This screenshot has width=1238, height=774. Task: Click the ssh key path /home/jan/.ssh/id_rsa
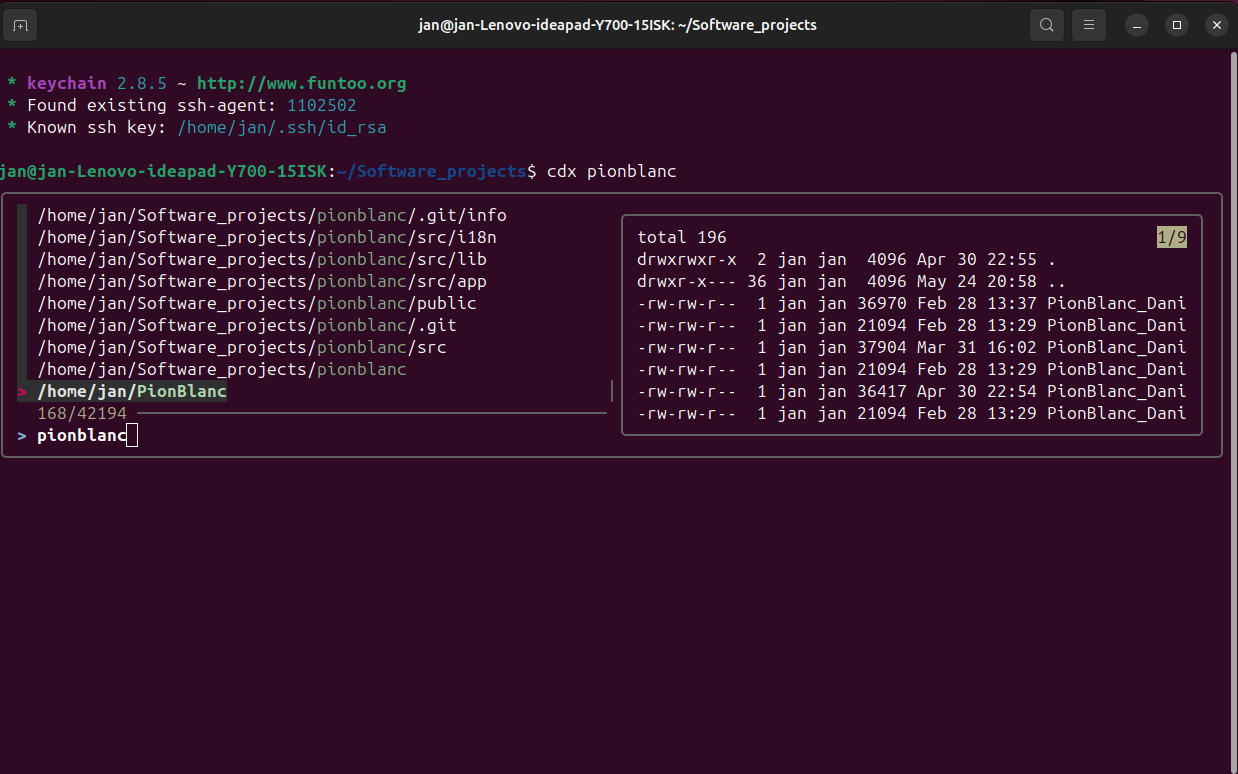point(282,127)
